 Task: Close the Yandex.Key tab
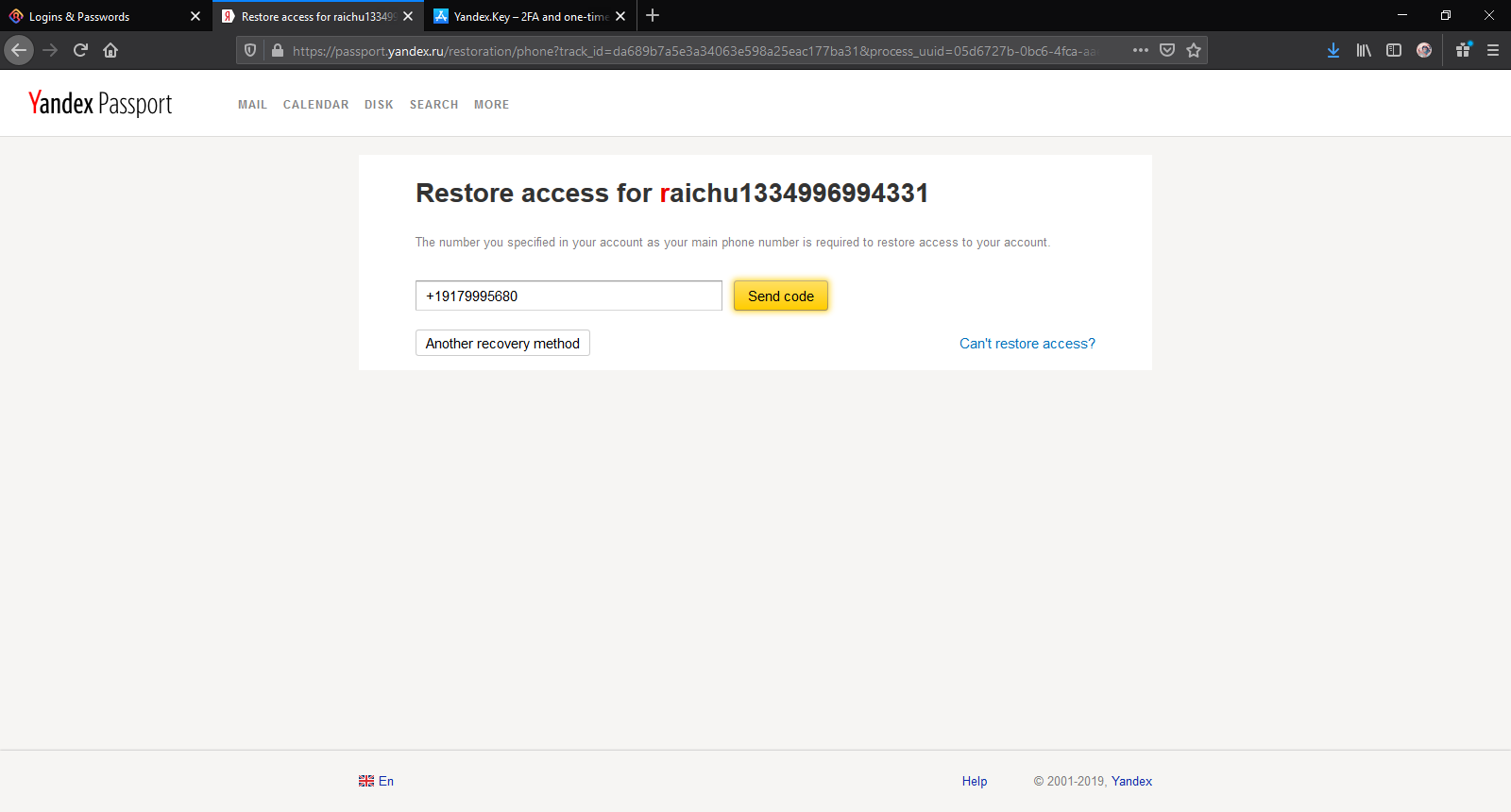pyautogui.click(x=620, y=16)
